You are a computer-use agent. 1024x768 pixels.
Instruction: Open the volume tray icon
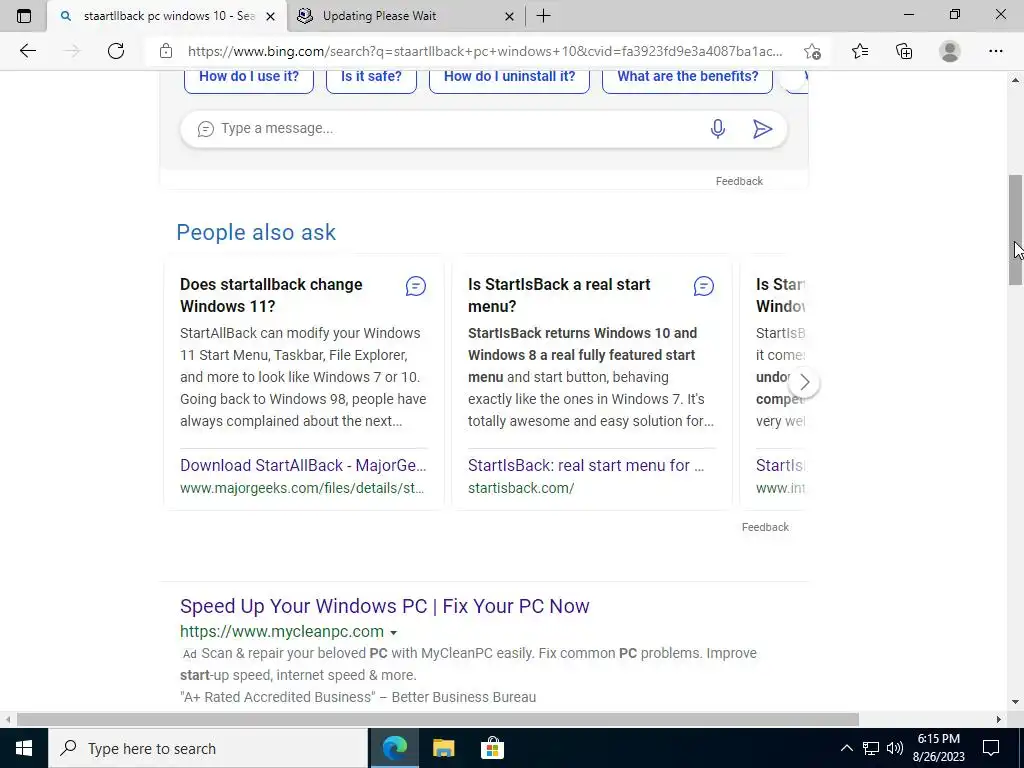coord(895,748)
